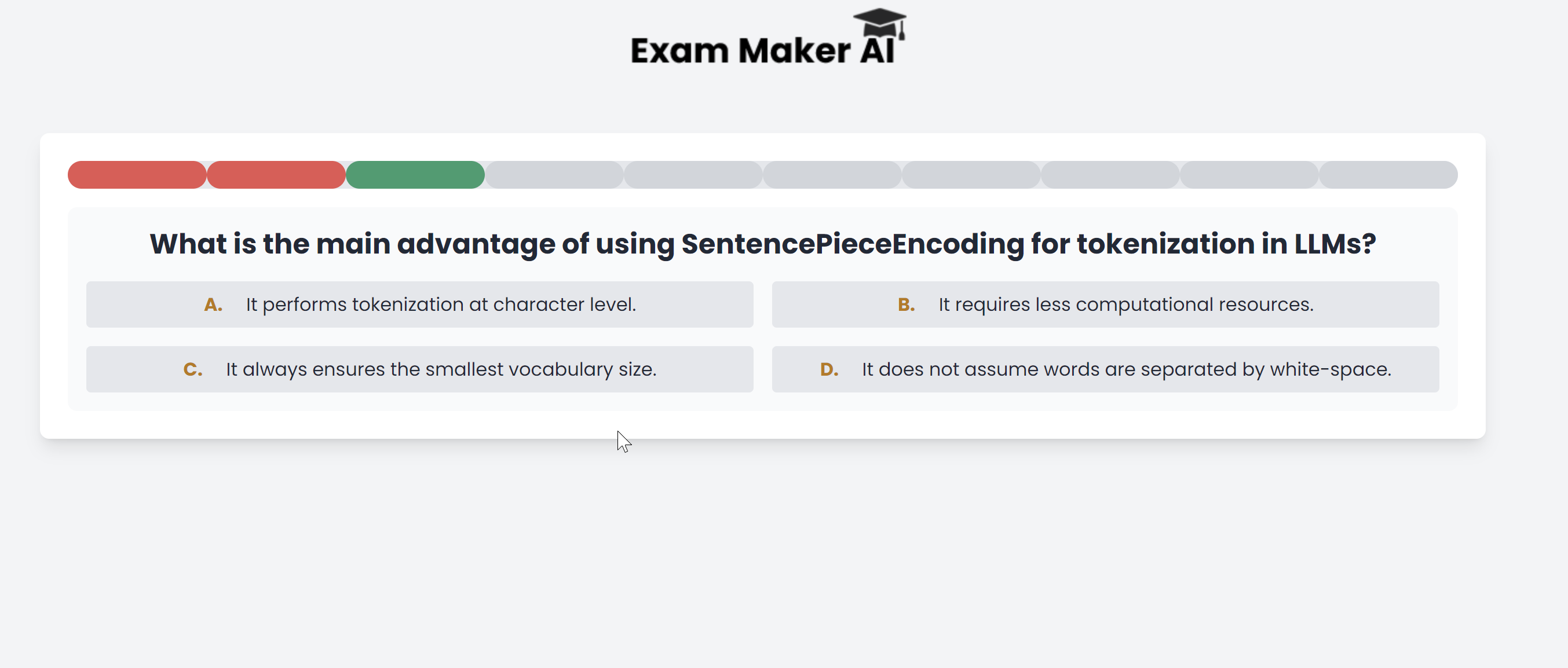Click the fifth progress segment
The width and height of the screenshot is (1568, 668).
pyautogui.click(x=693, y=175)
